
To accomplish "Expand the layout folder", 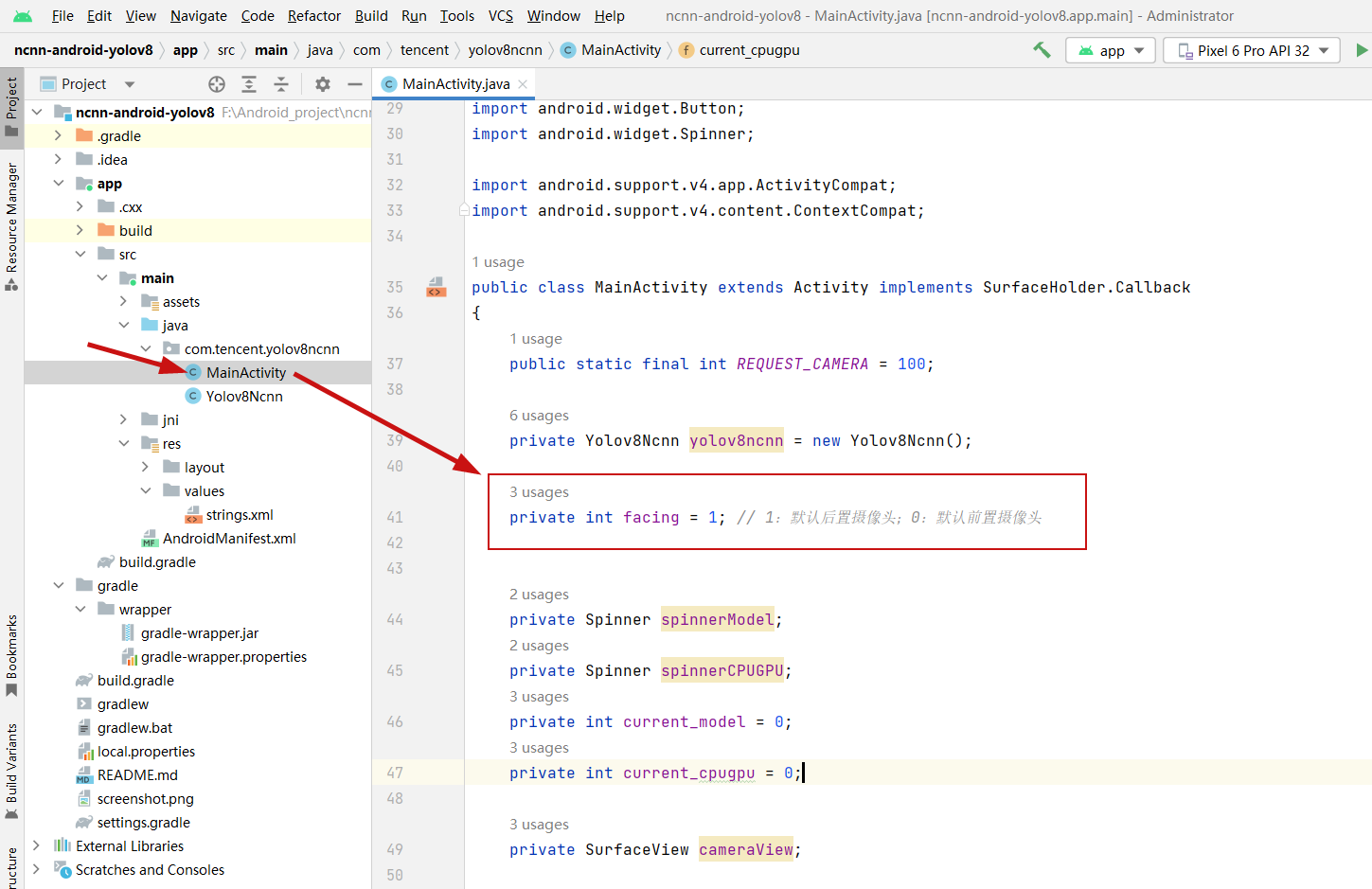I will 146,467.
